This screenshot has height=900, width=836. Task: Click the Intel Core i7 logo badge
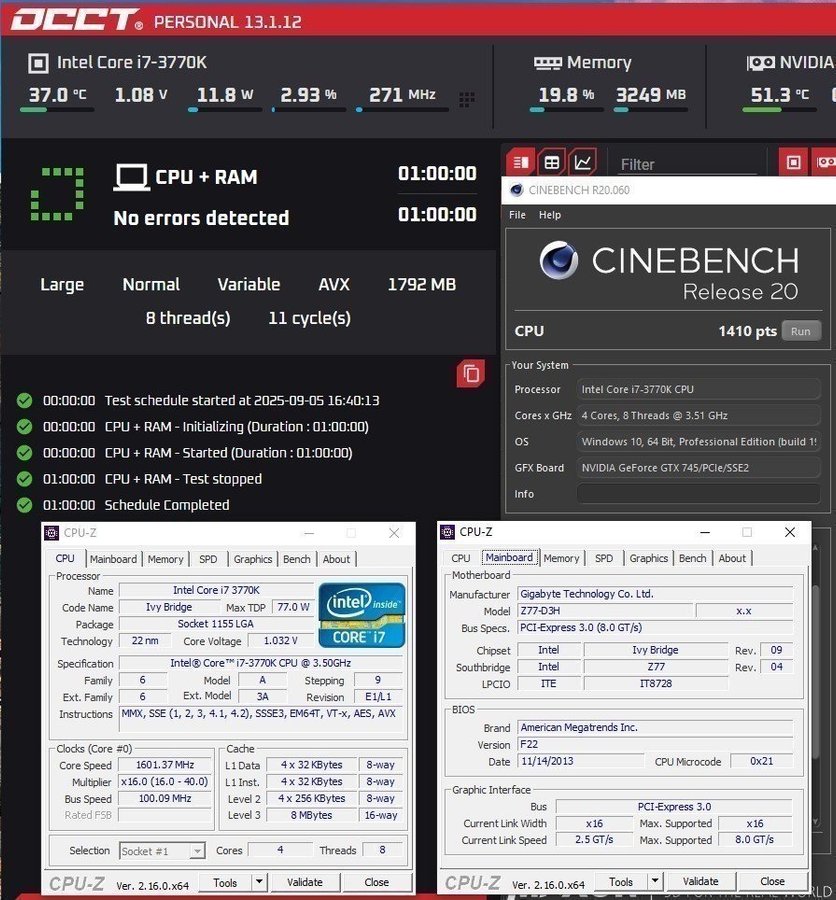(361, 614)
